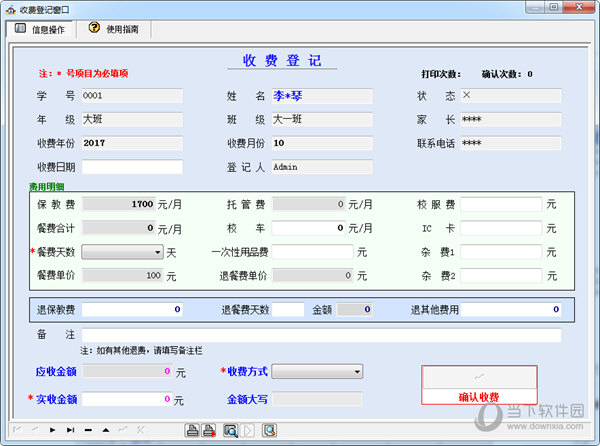600x446 pixels.
Task: Click the 一次性用品费 input field
Action: [x=313, y=252]
